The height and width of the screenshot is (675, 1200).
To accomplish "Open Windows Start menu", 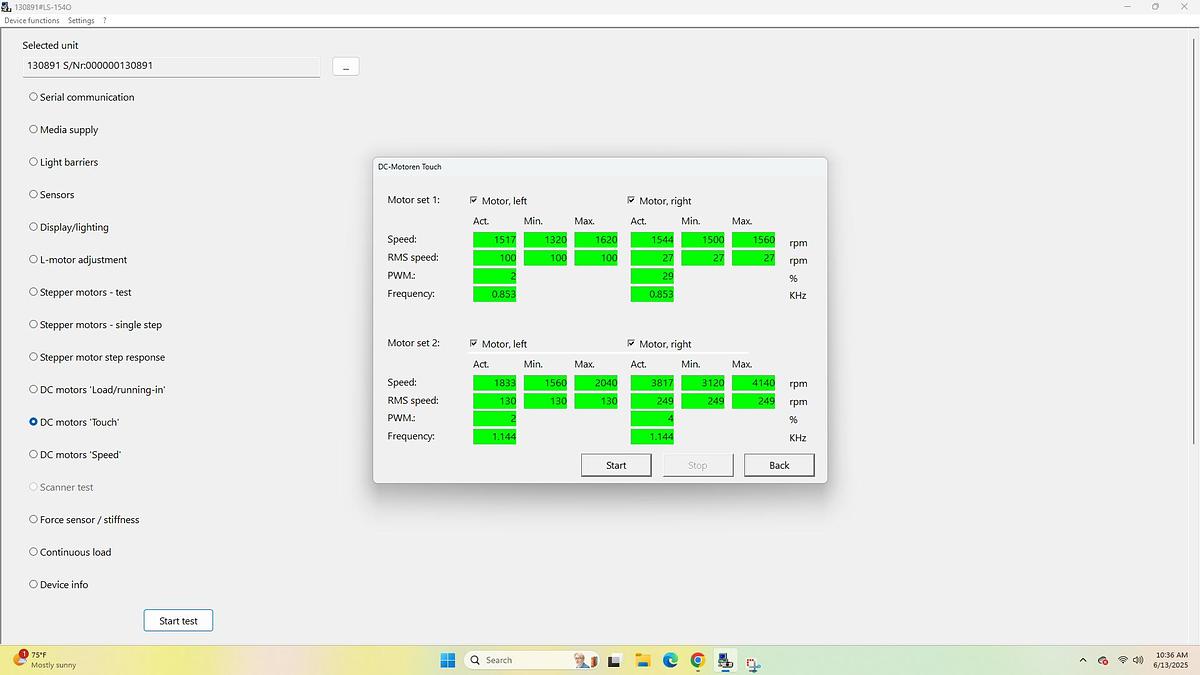I will click(x=447, y=660).
